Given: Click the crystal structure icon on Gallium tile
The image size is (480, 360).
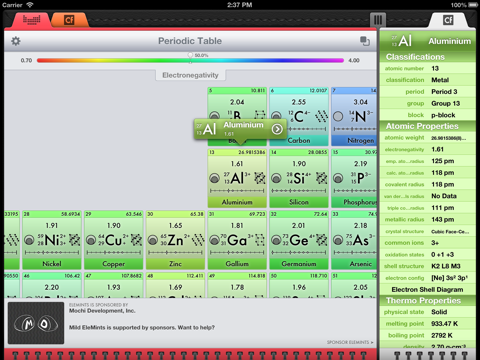Looking at the screenshot, I should click(x=260, y=240).
